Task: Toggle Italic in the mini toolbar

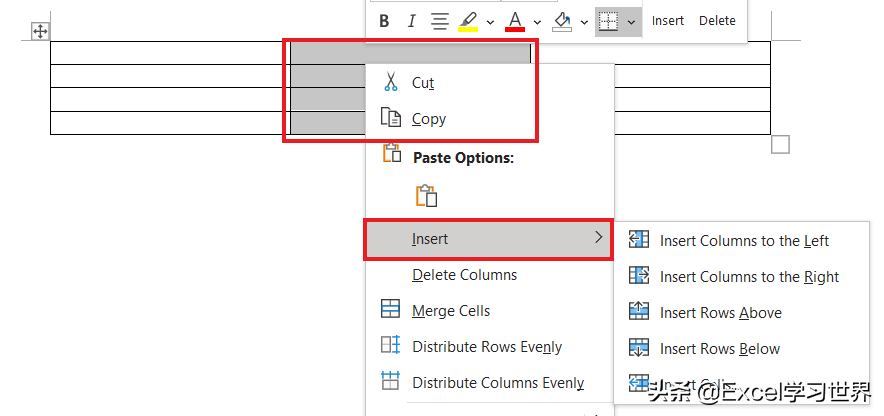Action: tap(411, 21)
